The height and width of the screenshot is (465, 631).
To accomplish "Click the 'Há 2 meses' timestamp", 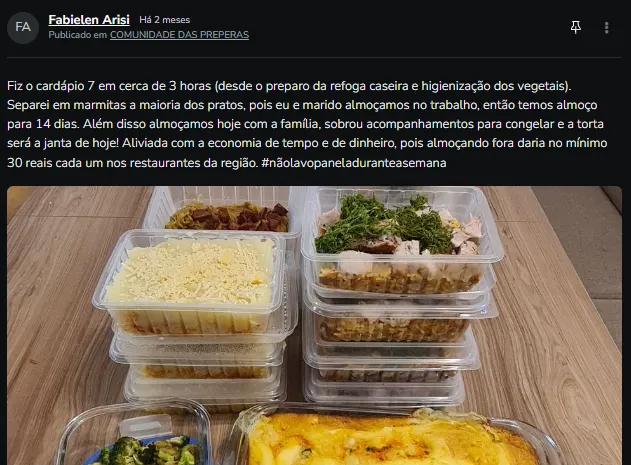I will coord(165,20).
